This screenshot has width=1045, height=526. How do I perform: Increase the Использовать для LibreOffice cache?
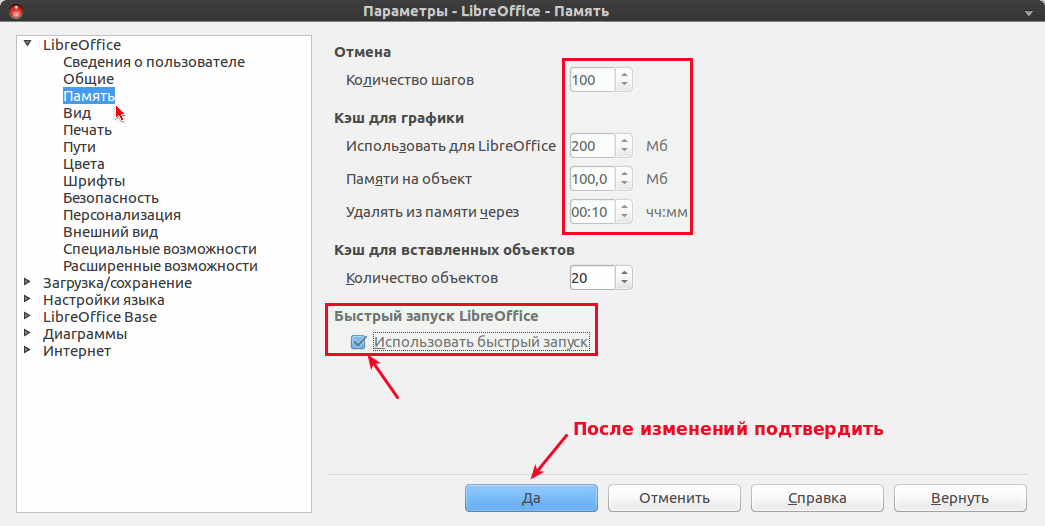pos(624,140)
